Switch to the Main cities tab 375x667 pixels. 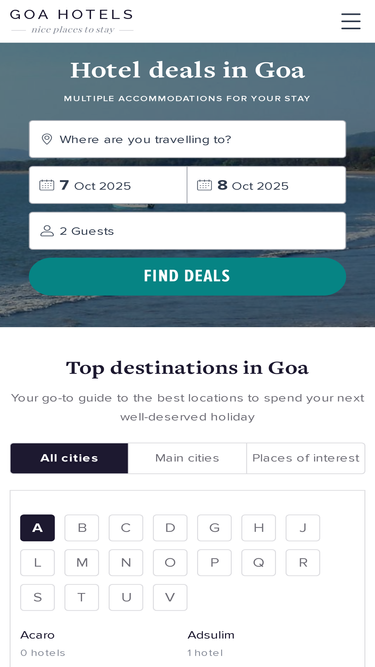point(187,458)
